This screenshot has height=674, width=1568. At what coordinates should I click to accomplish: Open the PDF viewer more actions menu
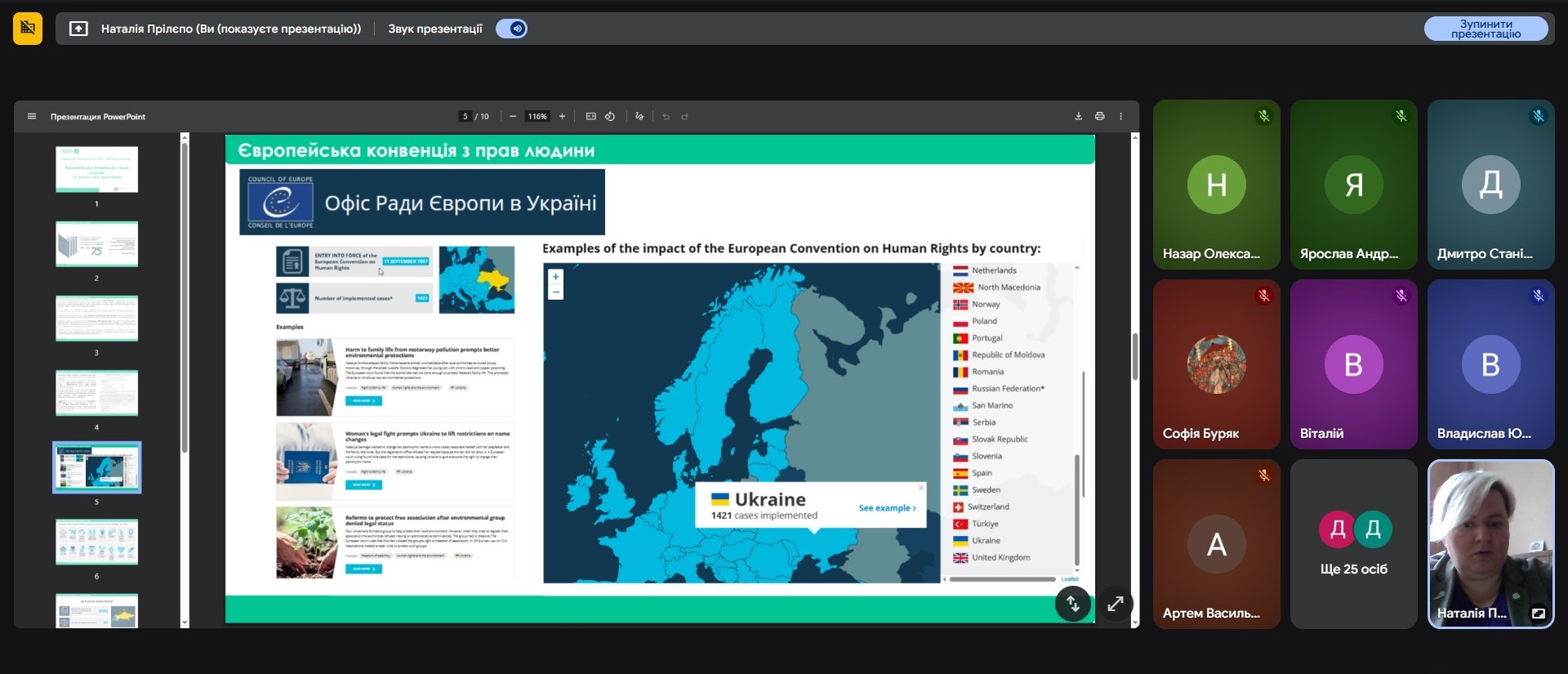(1120, 117)
